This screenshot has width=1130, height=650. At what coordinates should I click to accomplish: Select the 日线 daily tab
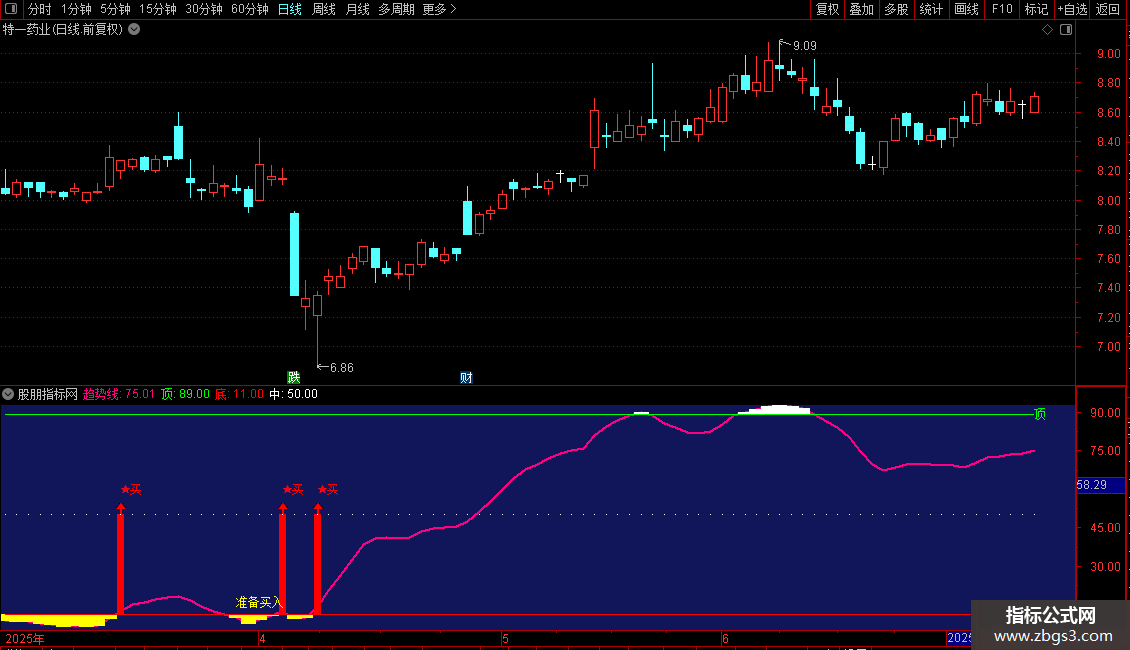290,9
